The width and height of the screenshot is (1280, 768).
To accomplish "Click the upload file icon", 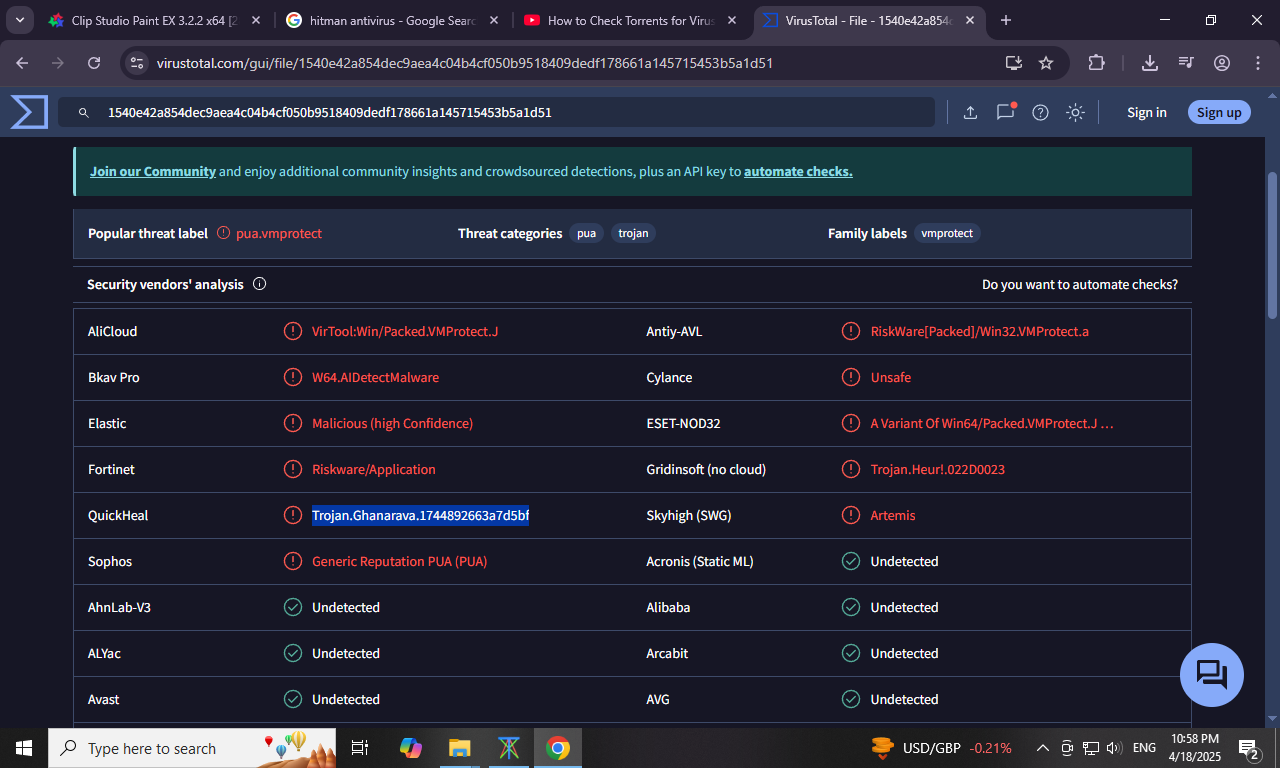I will pos(970,113).
